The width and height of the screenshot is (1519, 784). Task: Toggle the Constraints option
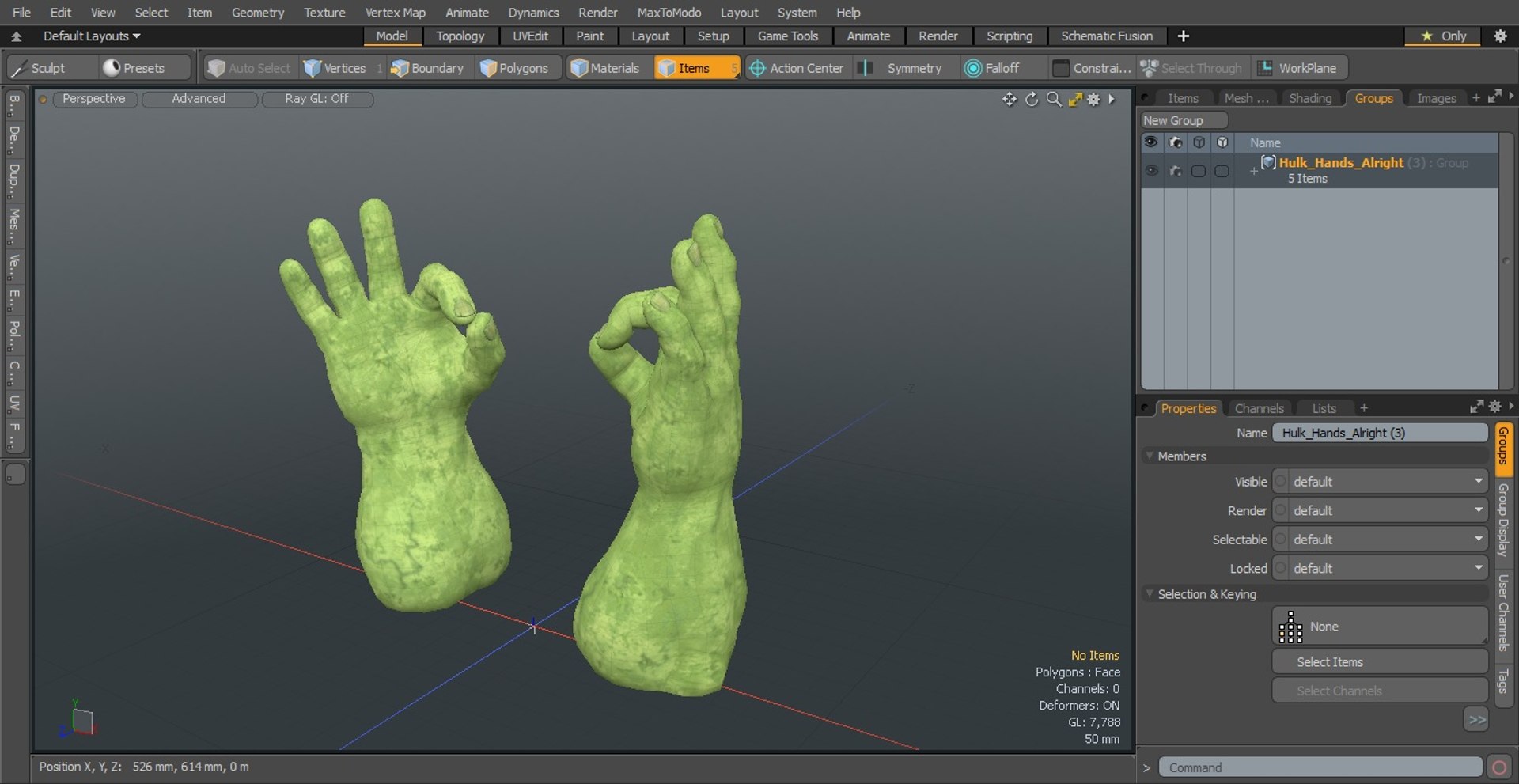pyautogui.click(x=1092, y=68)
